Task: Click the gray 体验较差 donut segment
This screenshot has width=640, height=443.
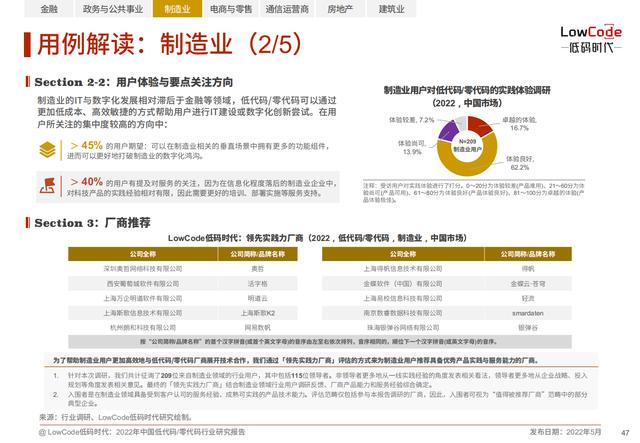Action: click(x=461, y=121)
